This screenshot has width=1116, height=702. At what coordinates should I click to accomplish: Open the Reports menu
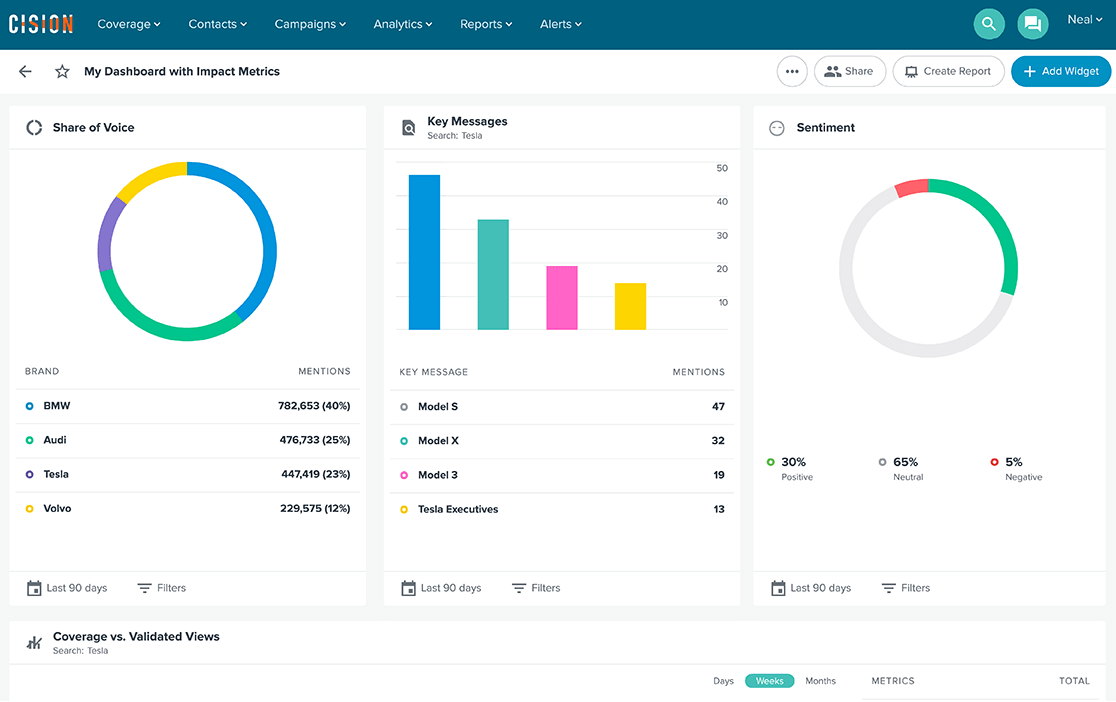point(486,24)
